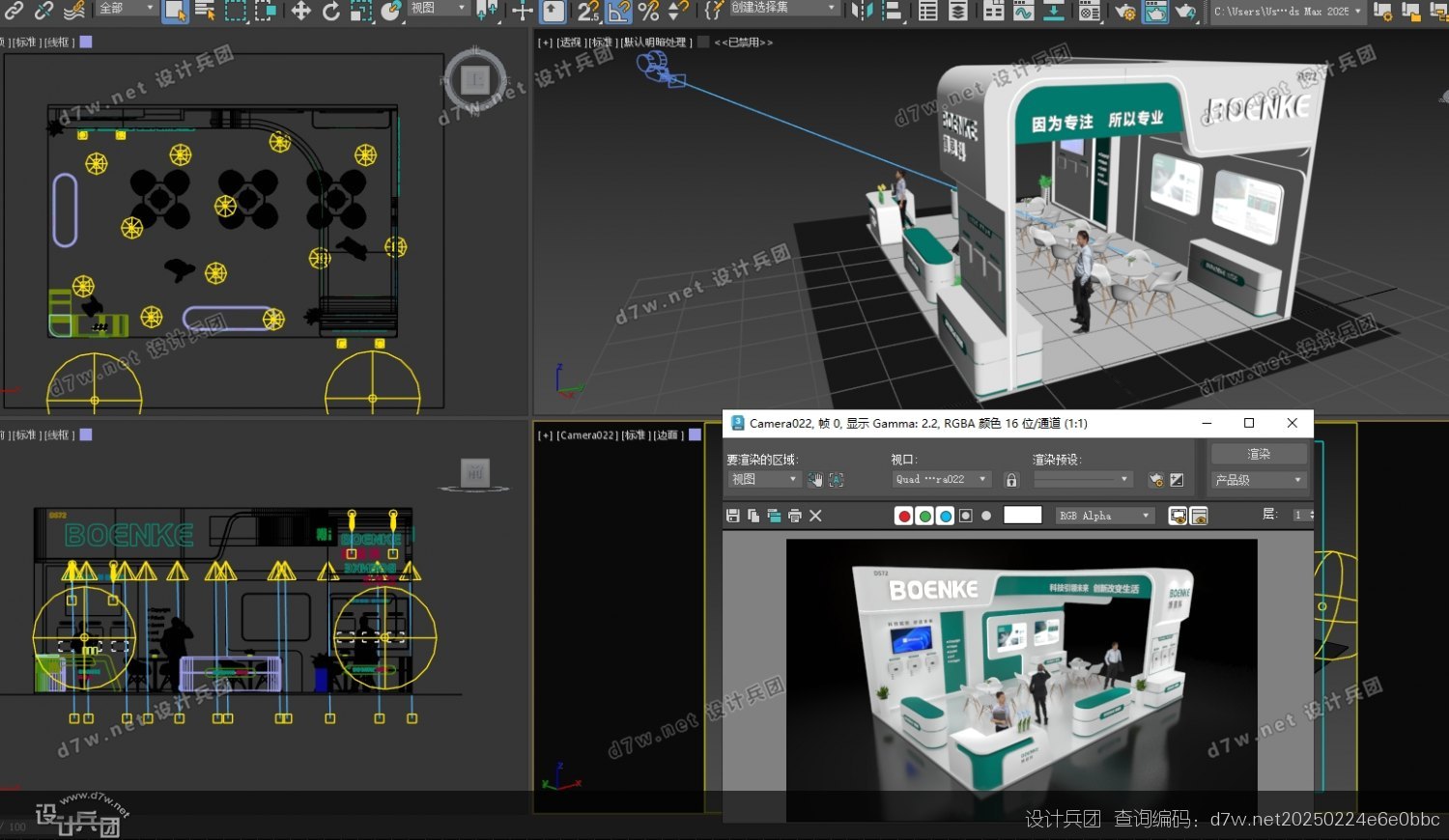Screen dimensions: 1449x840
Task: Click the Unlink Selection tool
Action: tap(43, 11)
